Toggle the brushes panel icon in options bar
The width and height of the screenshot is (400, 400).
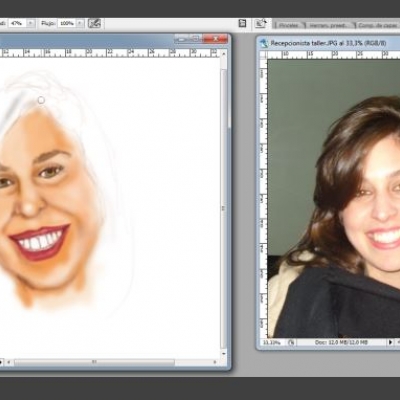click(242, 23)
